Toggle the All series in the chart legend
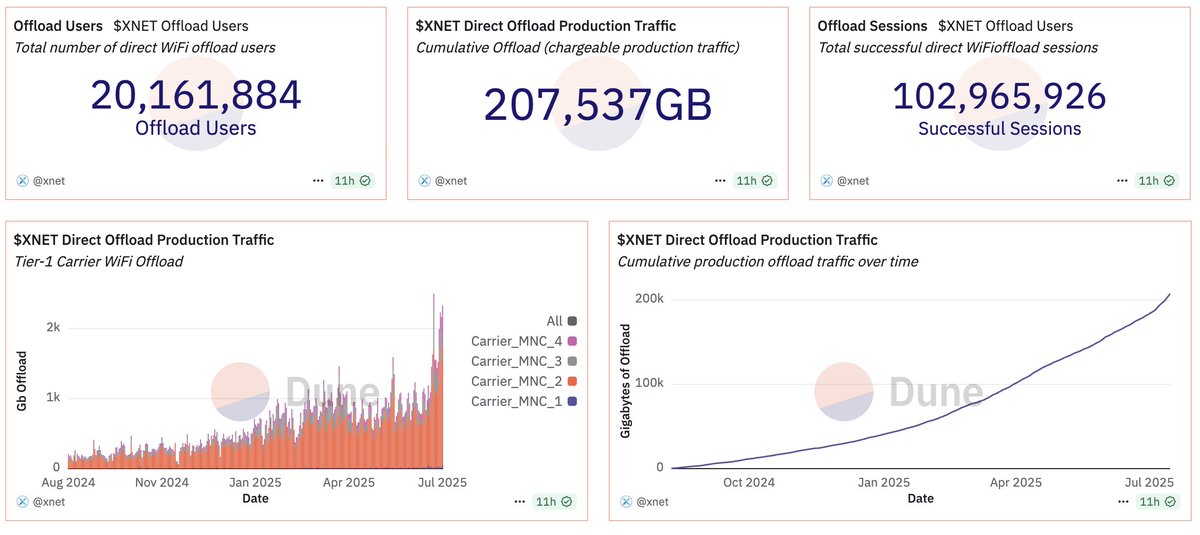 [x=562, y=321]
